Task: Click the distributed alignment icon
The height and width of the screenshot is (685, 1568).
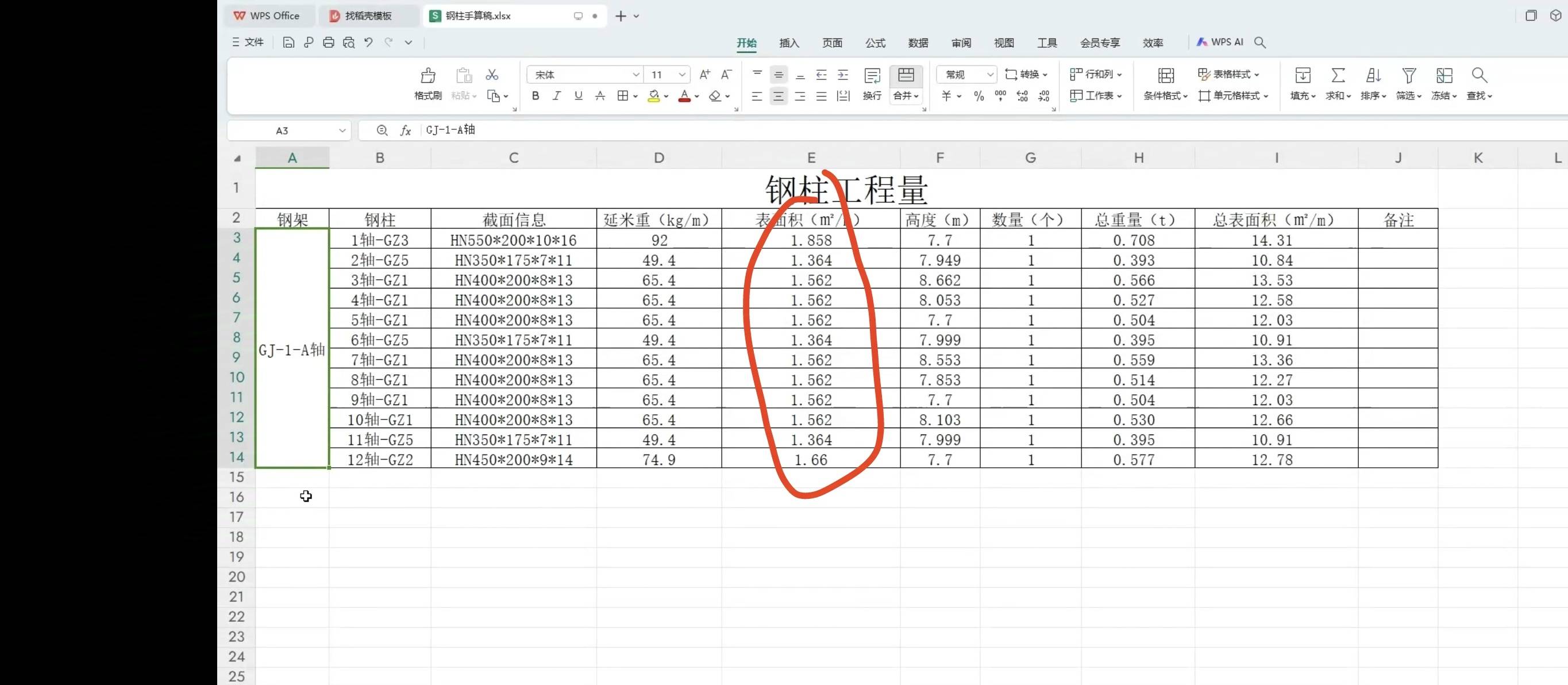Action: coord(843,95)
